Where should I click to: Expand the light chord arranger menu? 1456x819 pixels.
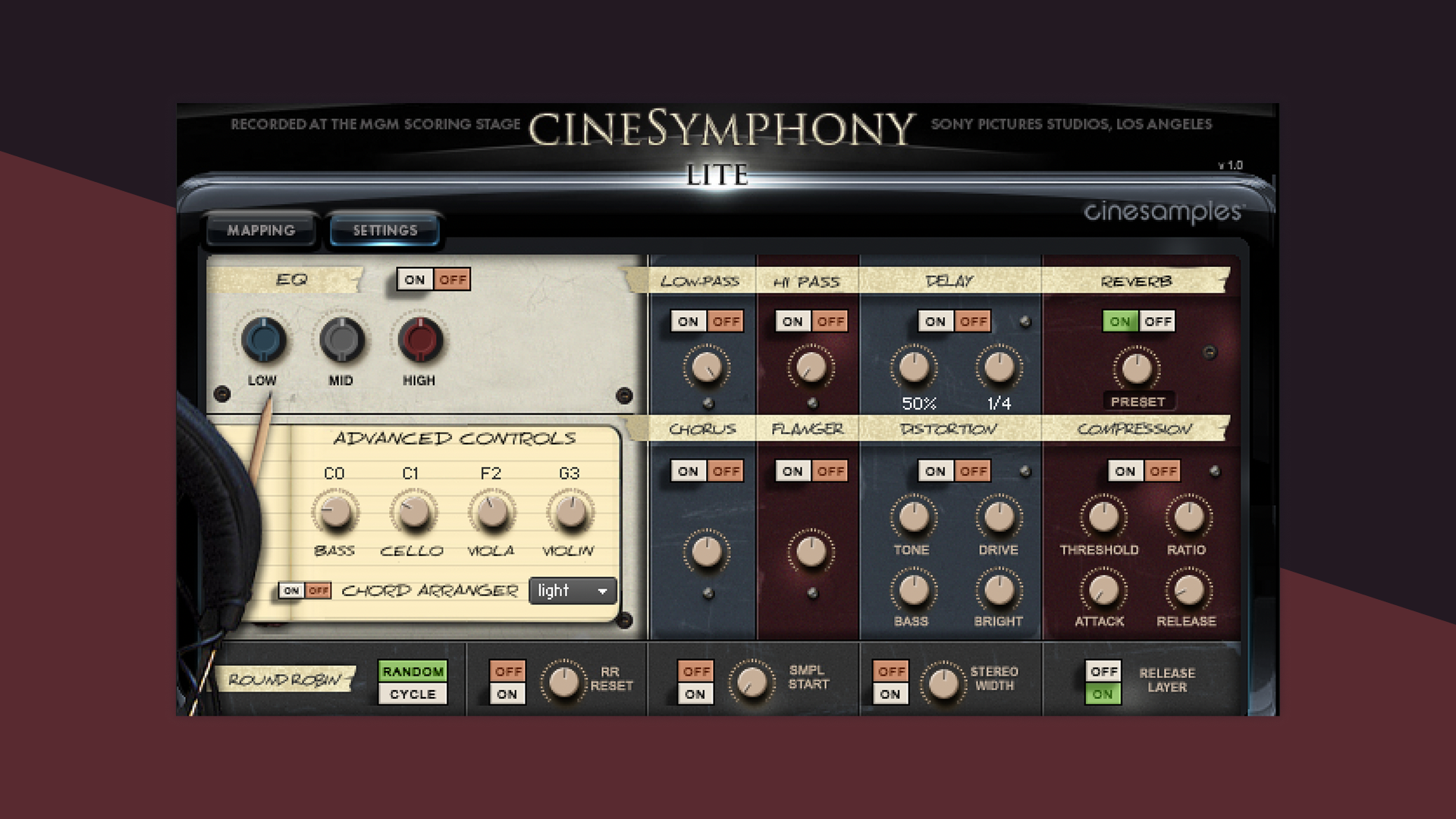point(601,591)
